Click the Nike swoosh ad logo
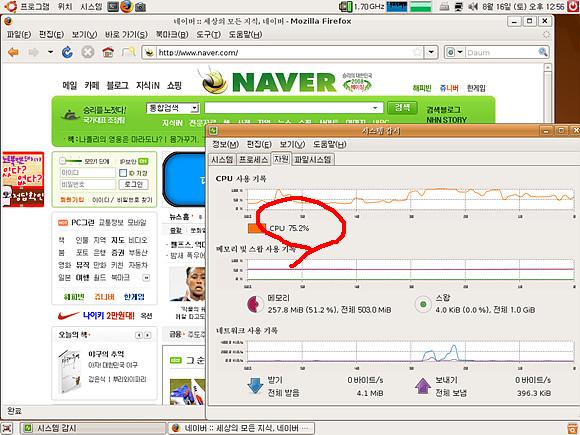Viewport: 580px width, 435px height. (68, 316)
